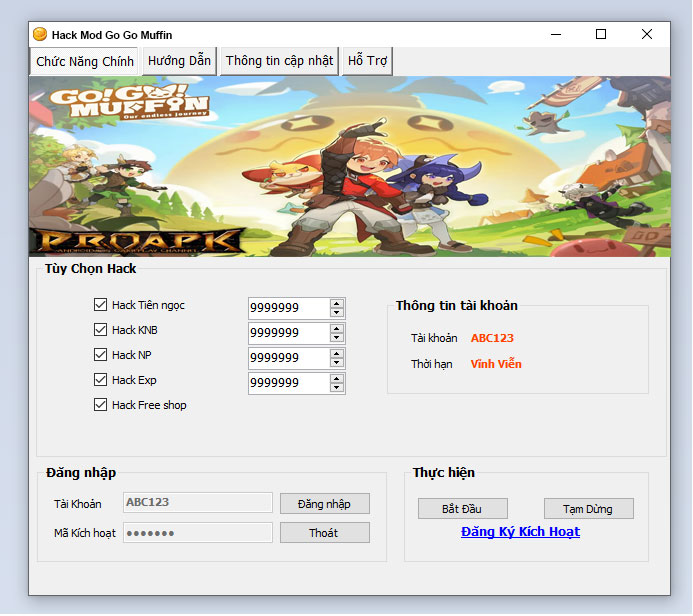Click the account name ABC123 in red

(492, 338)
